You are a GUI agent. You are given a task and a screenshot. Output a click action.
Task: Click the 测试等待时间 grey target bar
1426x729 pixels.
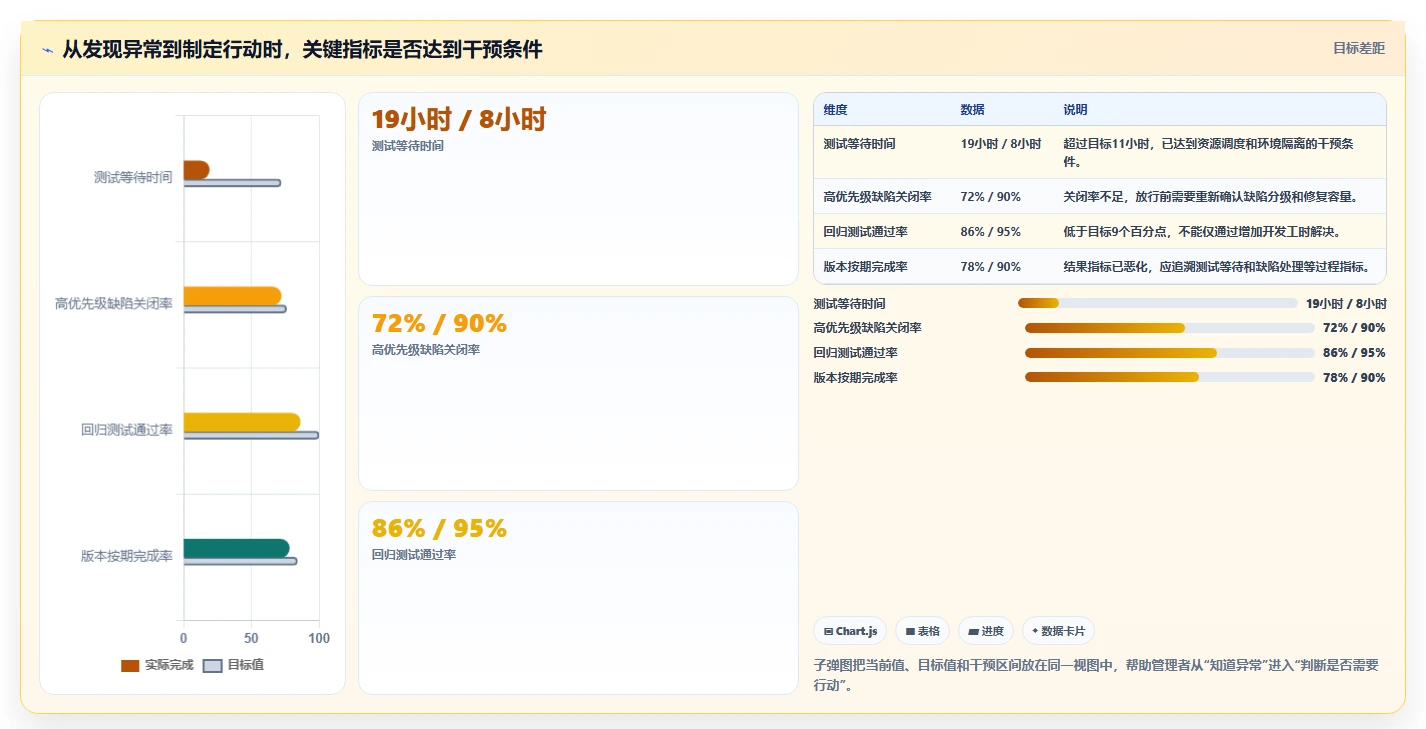tap(232, 183)
